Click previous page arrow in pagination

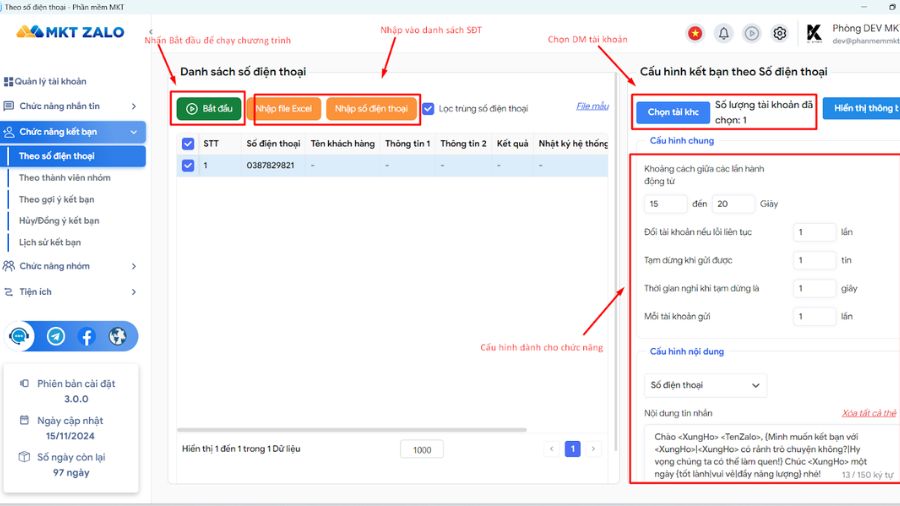coord(552,449)
